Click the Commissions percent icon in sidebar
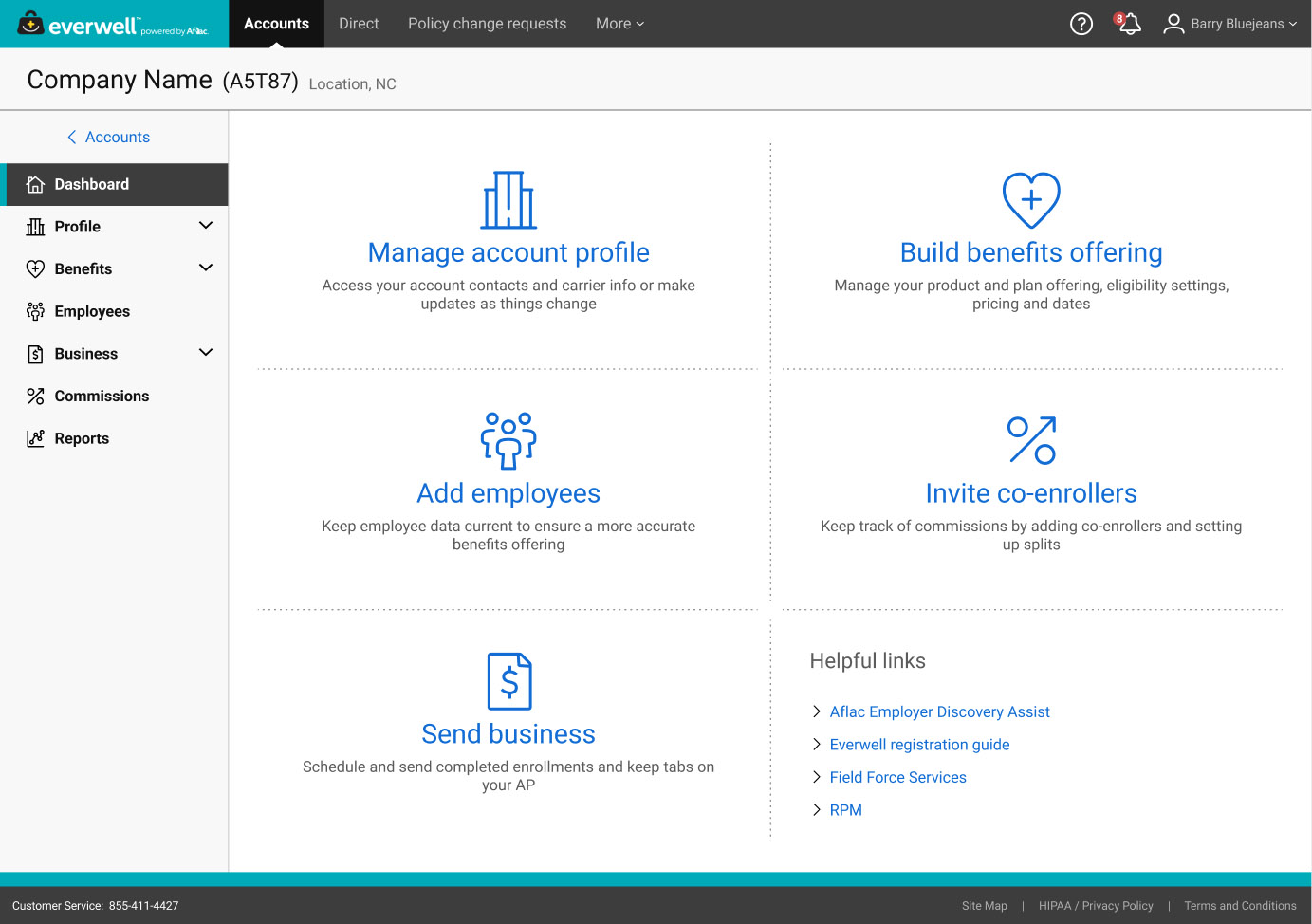This screenshot has width=1312, height=924. [35, 396]
